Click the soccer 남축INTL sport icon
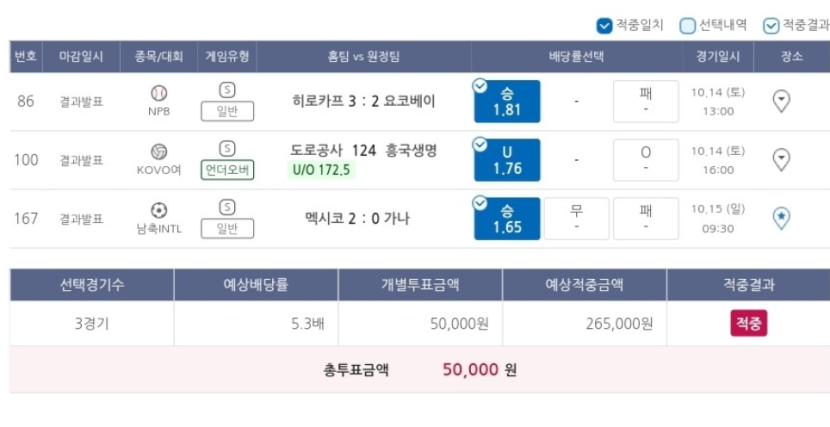The image size is (830, 427). pyautogui.click(x=159, y=211)
